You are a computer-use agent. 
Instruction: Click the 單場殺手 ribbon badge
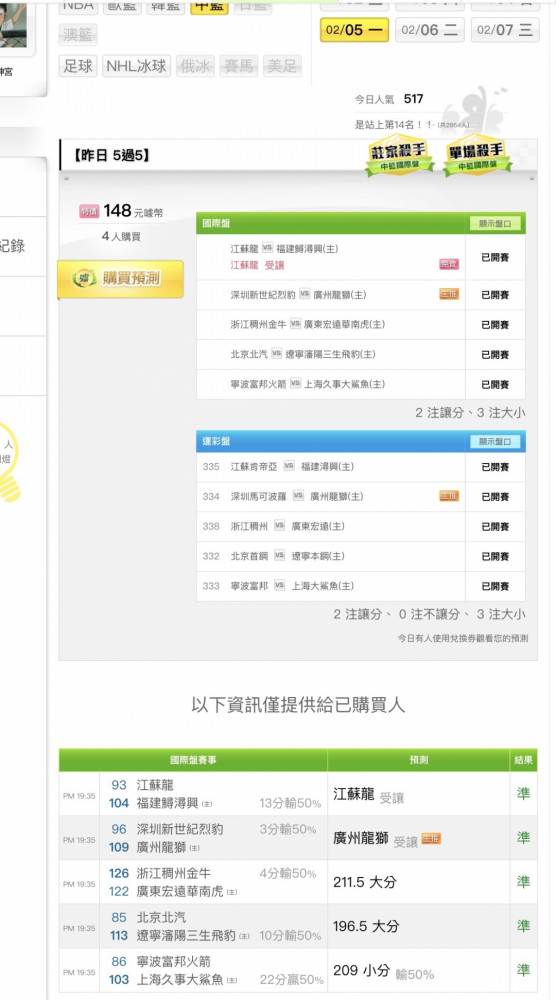pos(477,156)
